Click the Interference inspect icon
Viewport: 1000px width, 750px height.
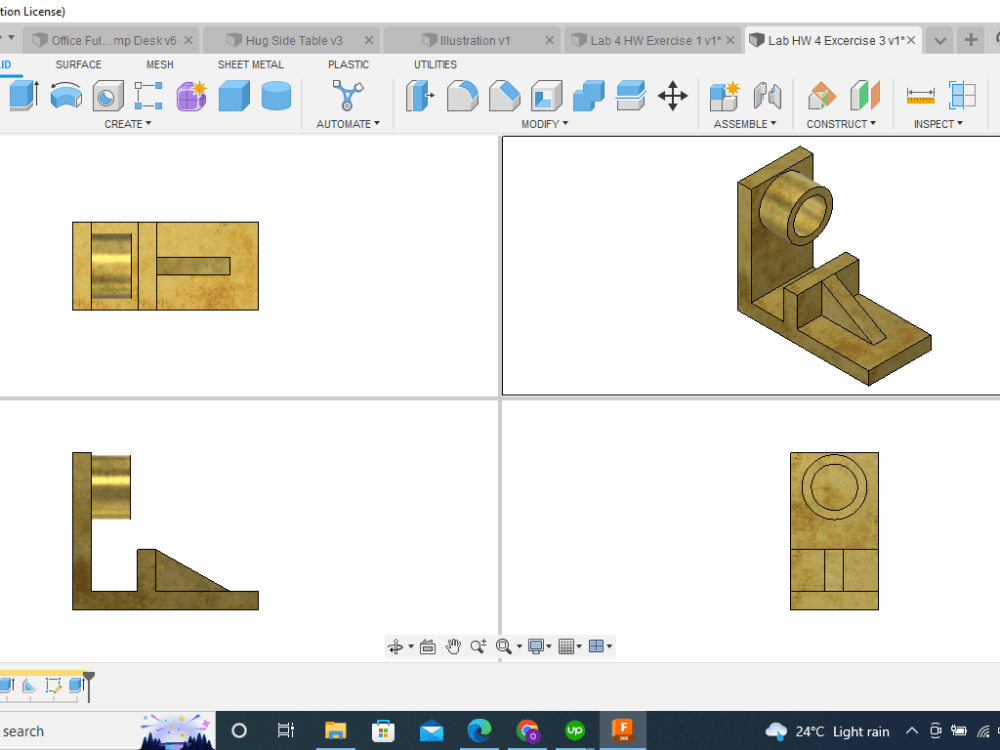[x=962, y=96]
